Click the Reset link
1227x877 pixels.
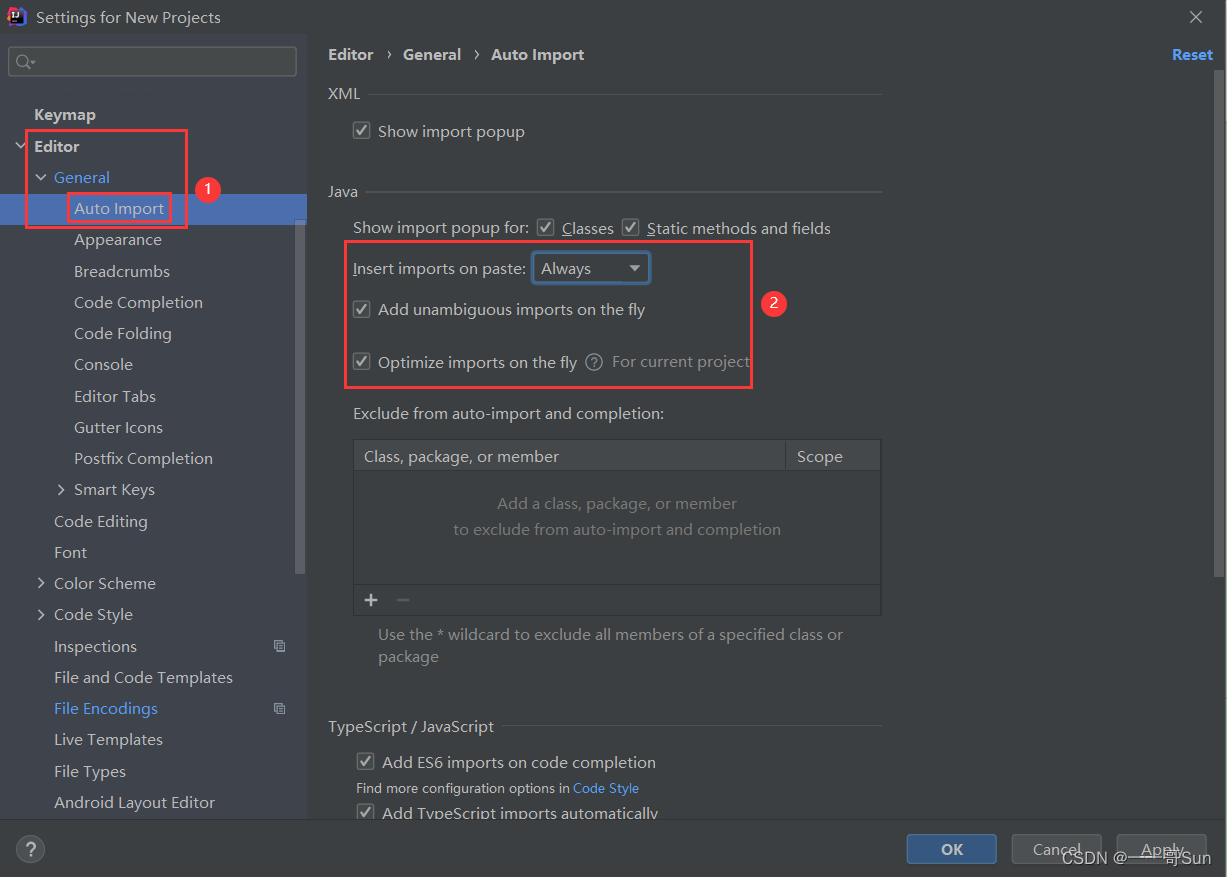(1192, 55)
